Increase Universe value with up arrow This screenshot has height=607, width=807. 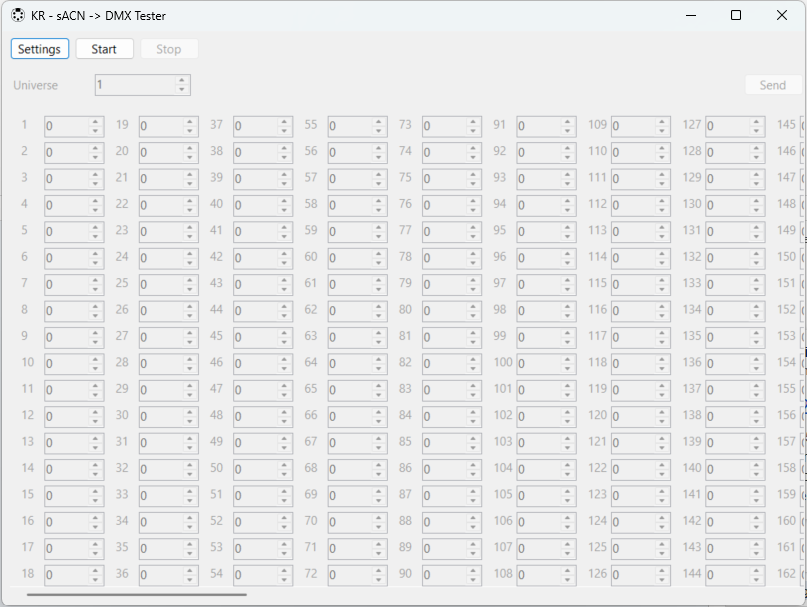(182, 80)
